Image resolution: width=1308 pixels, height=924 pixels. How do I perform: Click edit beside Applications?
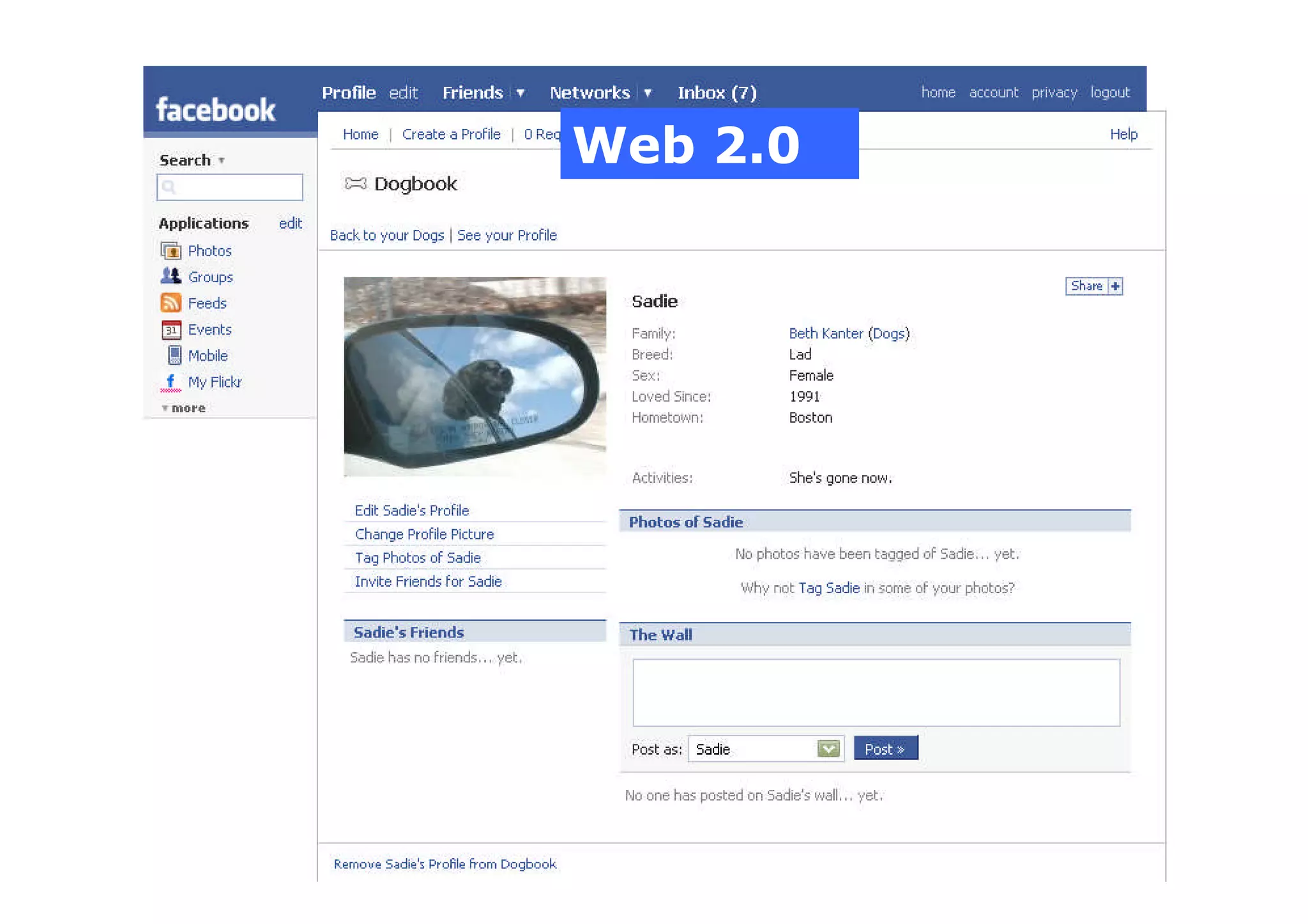tap(291, 223)
